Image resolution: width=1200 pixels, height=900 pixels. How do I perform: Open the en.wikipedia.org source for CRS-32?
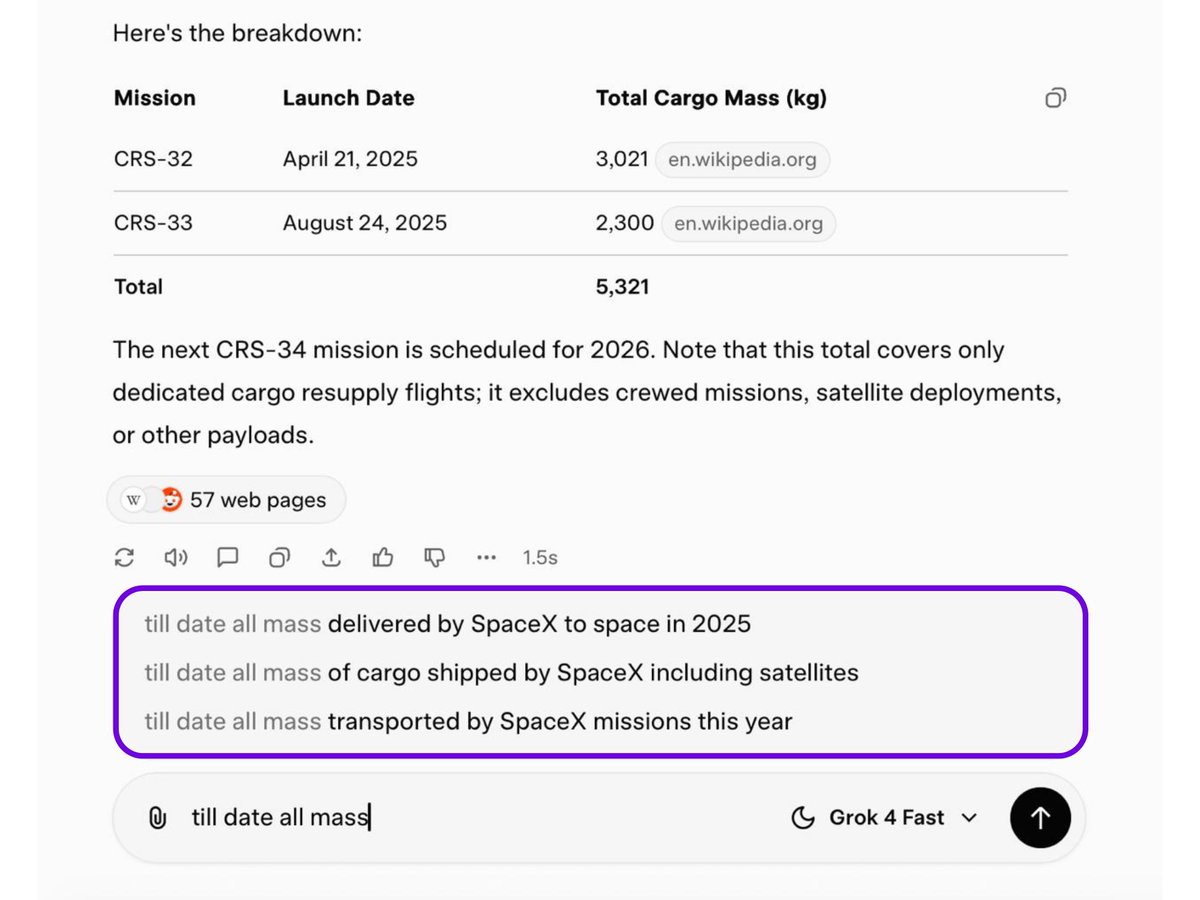742,159
